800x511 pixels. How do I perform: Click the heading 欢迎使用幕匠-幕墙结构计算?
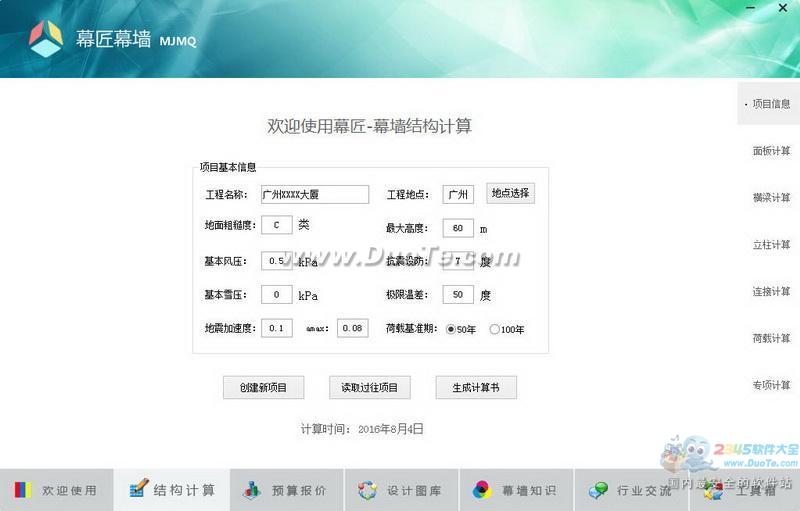(369, 126)
